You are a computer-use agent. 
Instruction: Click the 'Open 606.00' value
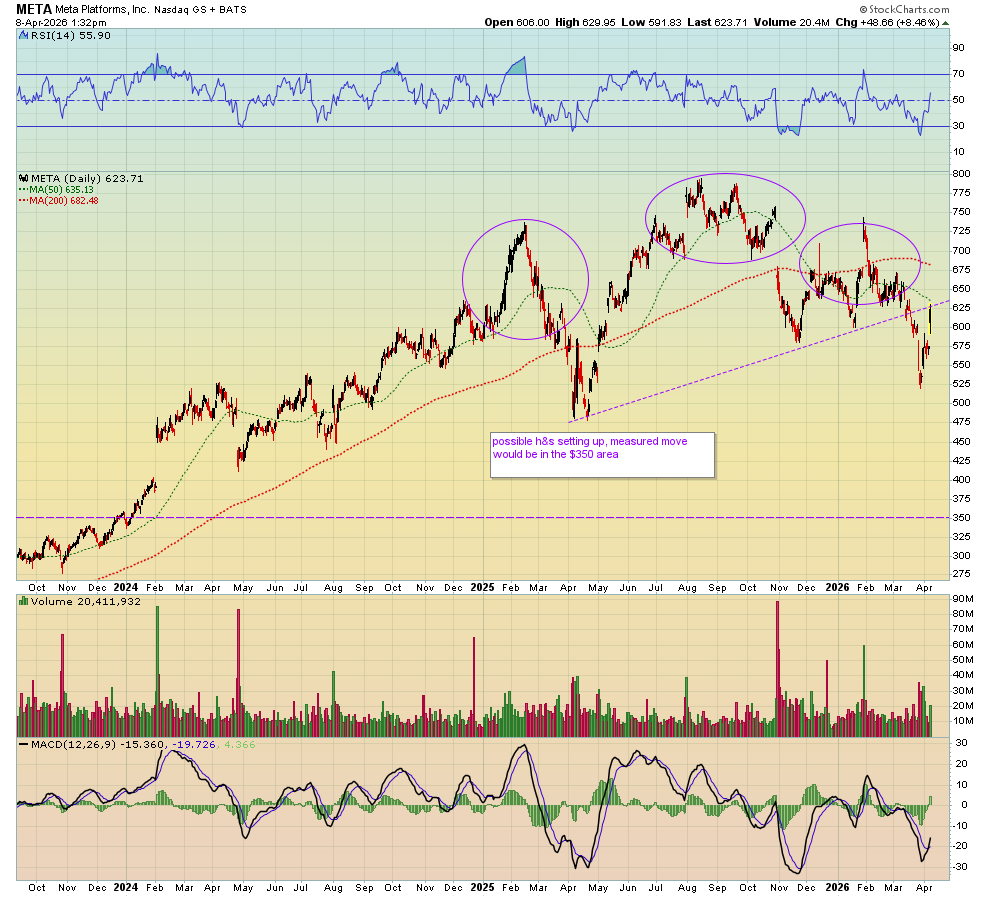517,22
